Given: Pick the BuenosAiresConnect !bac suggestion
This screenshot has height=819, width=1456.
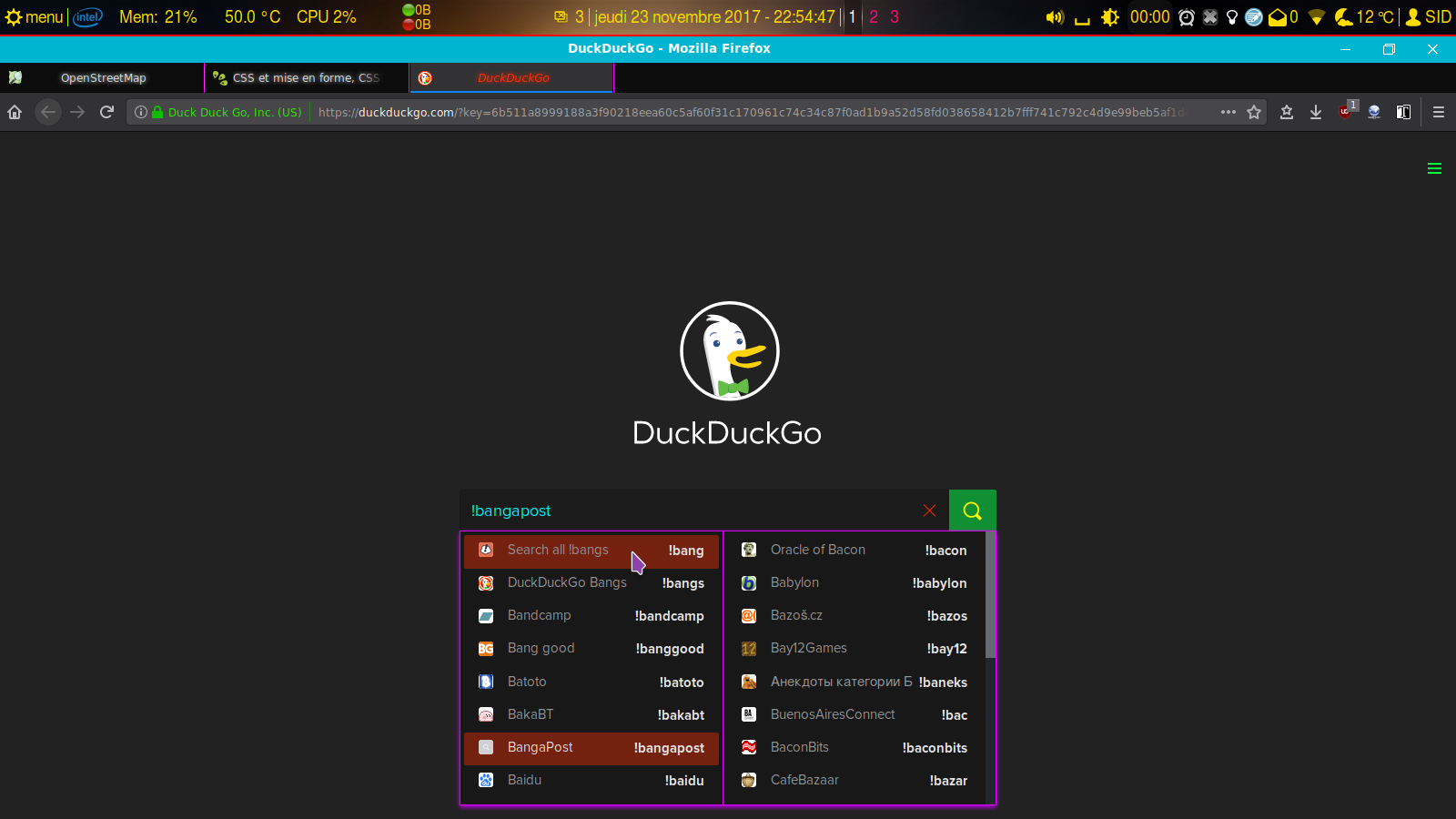Looking at the screenshot, I should (854, 714).
